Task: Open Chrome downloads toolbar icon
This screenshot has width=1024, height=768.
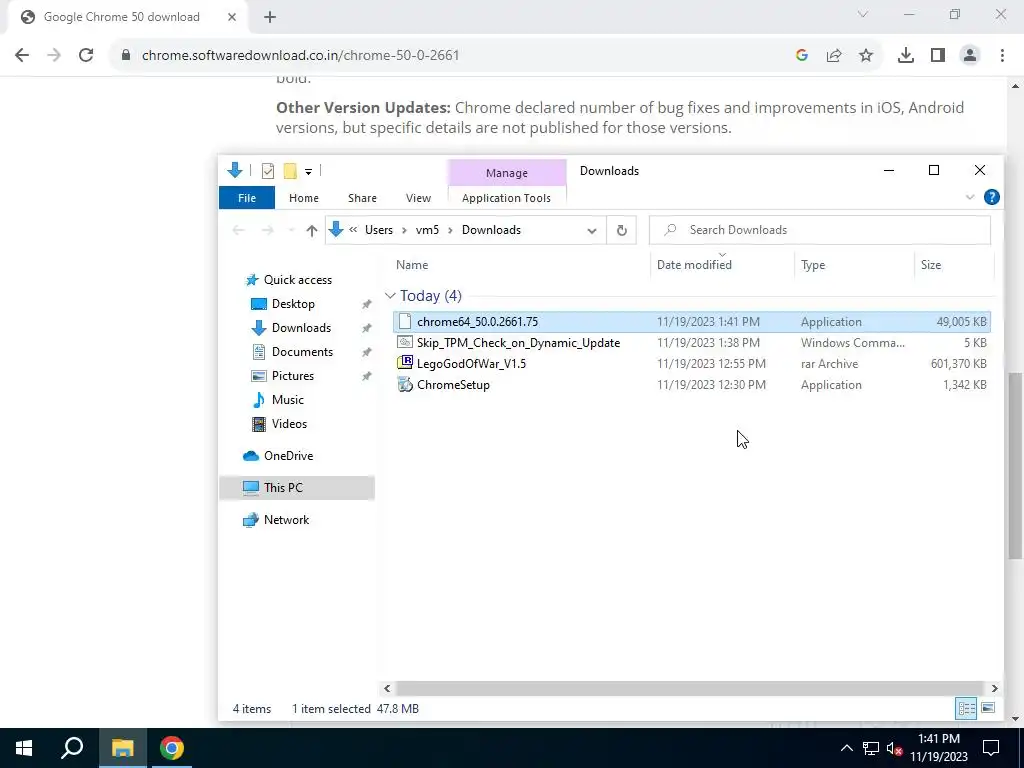Action: pos(905,56)
